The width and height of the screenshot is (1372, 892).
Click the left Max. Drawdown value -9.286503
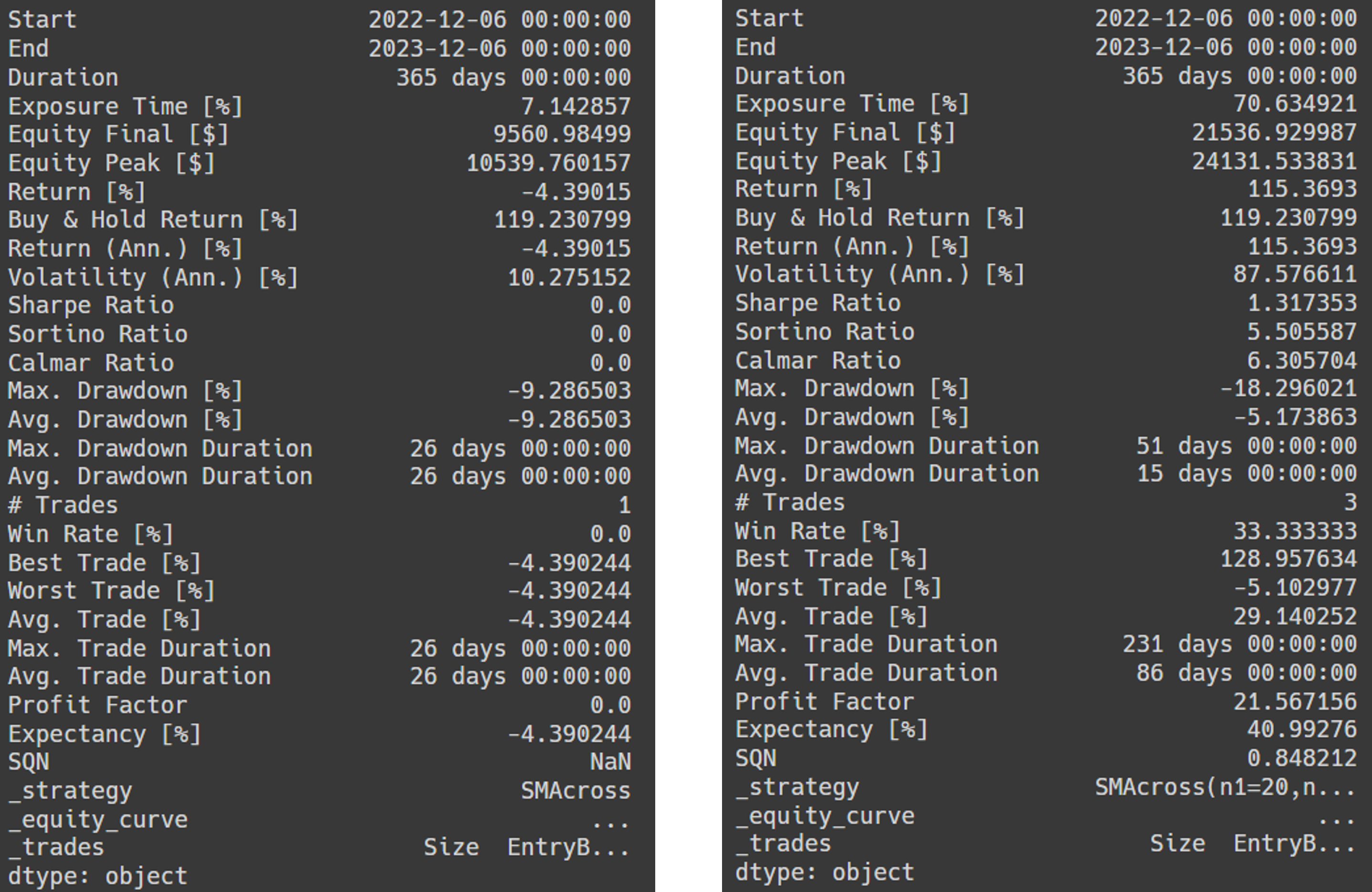568,391
